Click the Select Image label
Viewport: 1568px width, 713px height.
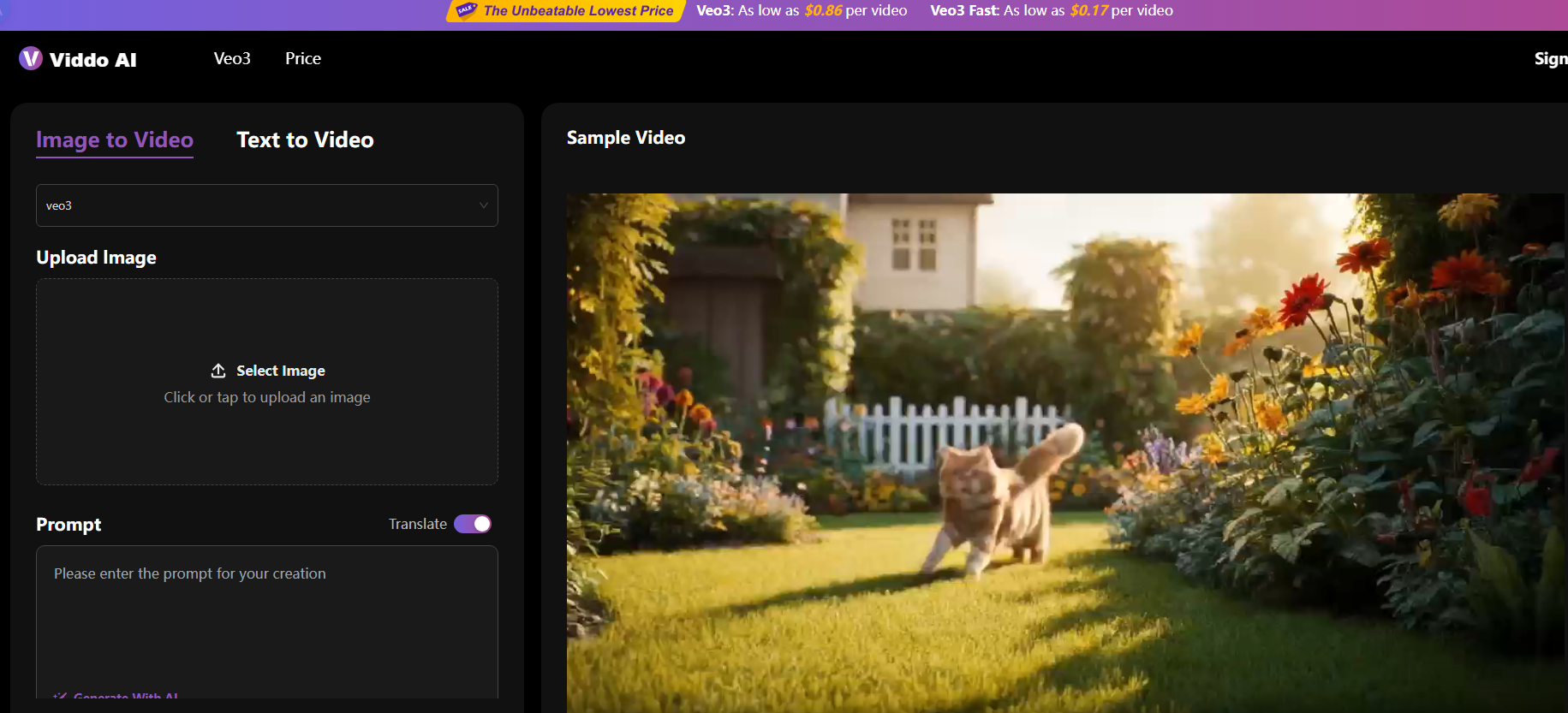(281, 371)
